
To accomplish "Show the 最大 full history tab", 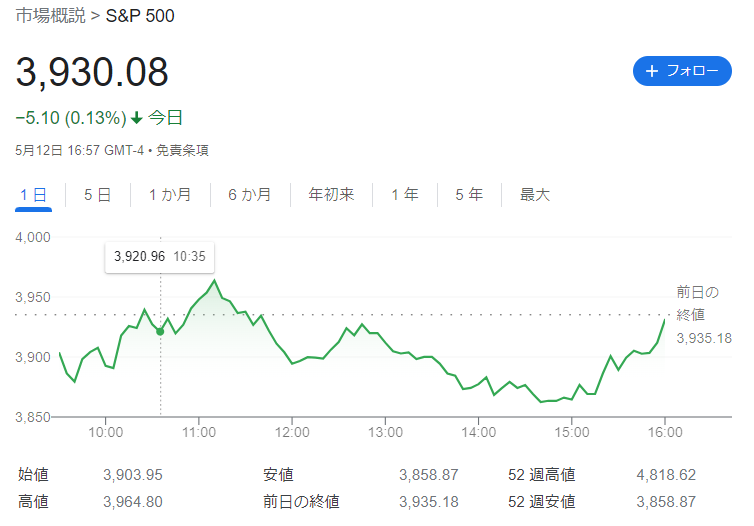I will point(535,195).
